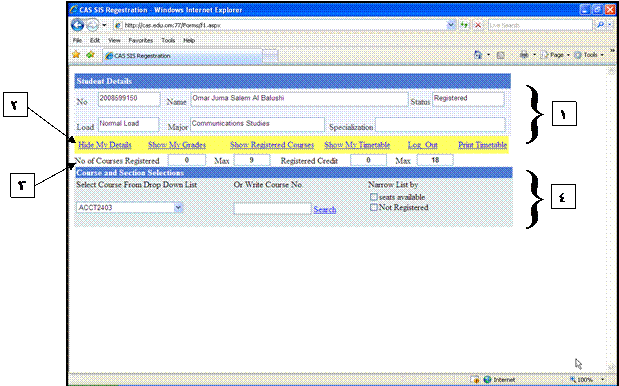Viewport: 619px width, 386px height.
Task: Click the Max credit box showing 18
Action: (x=435, y=160)
